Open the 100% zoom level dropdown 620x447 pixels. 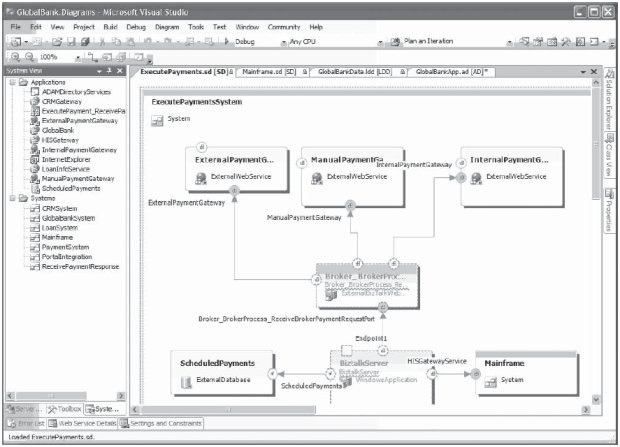click(78, 58)
